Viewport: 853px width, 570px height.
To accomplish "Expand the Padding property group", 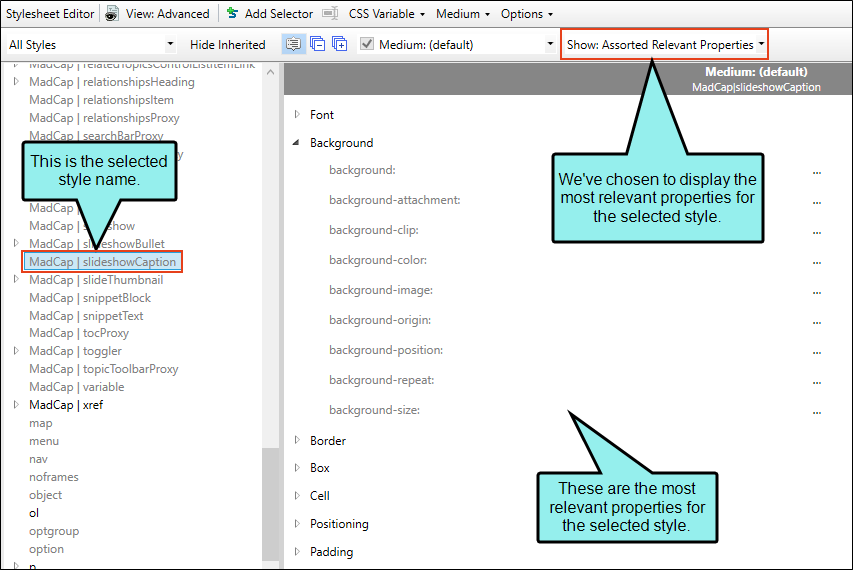I will [x=297, y=552].
